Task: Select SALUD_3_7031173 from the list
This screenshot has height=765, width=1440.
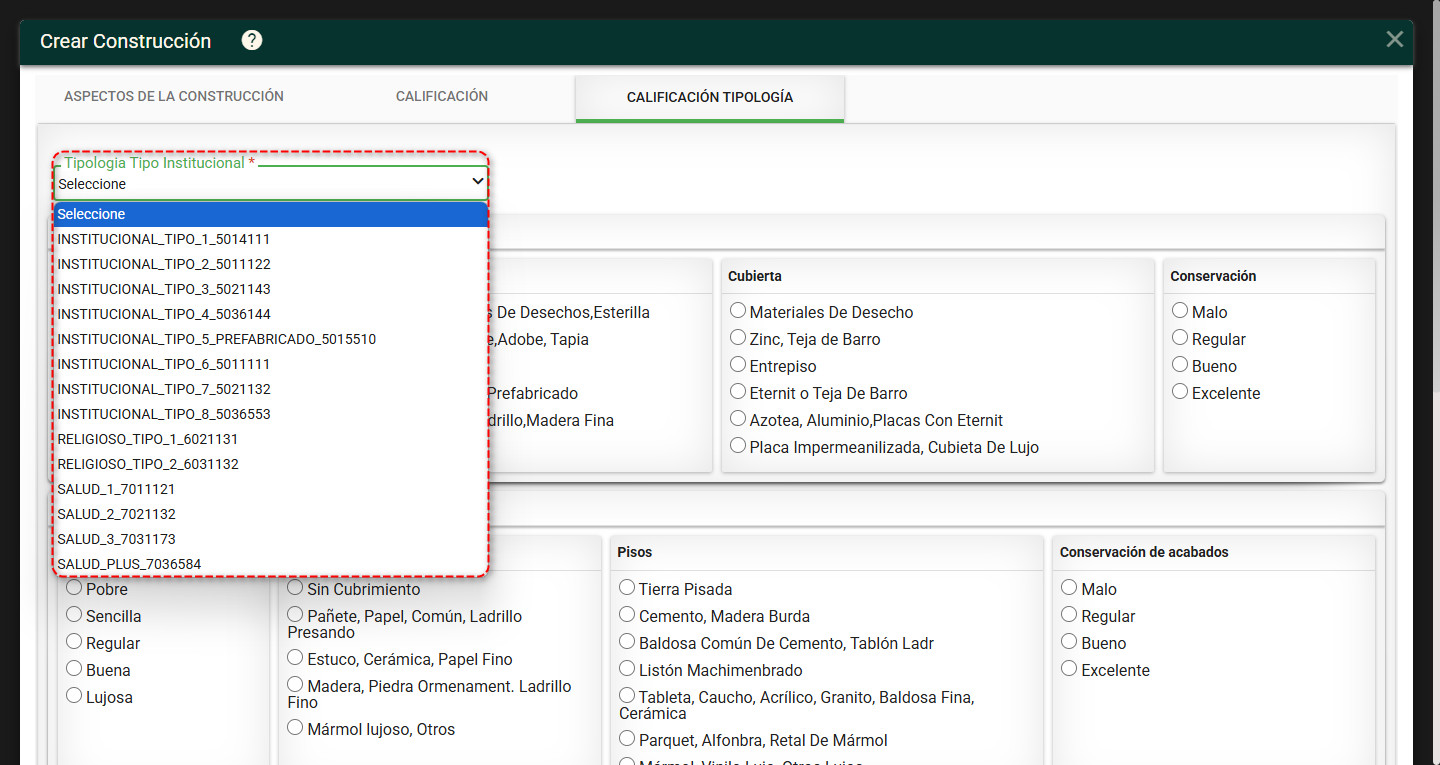Action: [271, 539]
